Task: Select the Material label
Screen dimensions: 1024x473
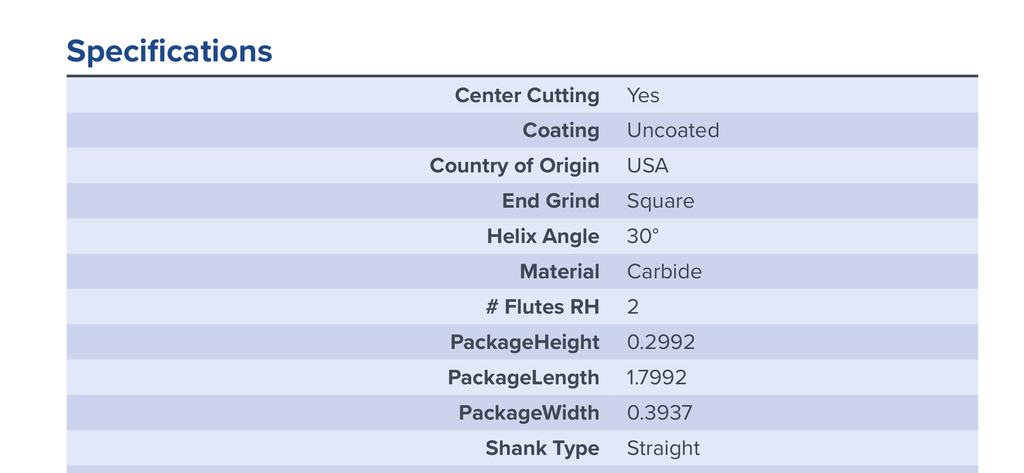Action: tap(560, 272)
